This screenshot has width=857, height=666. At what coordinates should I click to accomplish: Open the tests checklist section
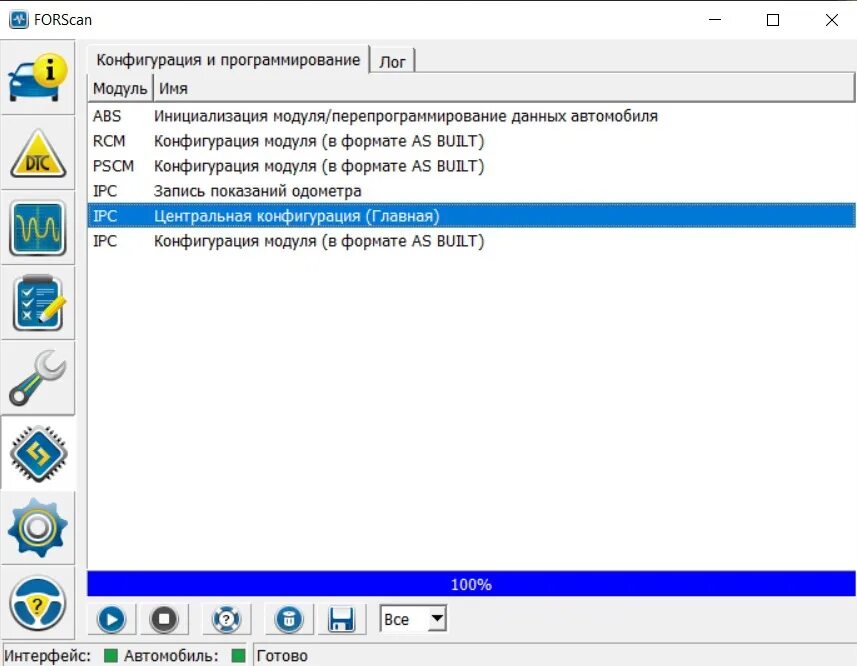[38, 303]
